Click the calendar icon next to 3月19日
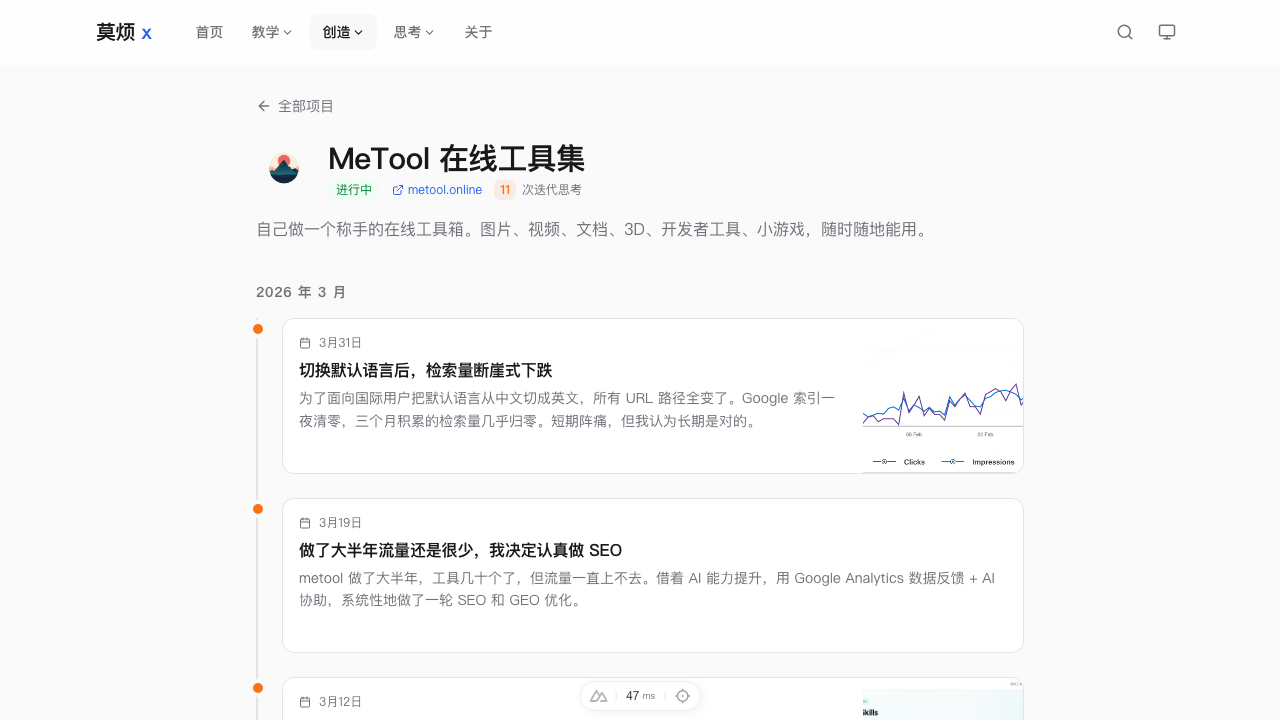1280x720 pixels. click(x=305, y=522)
